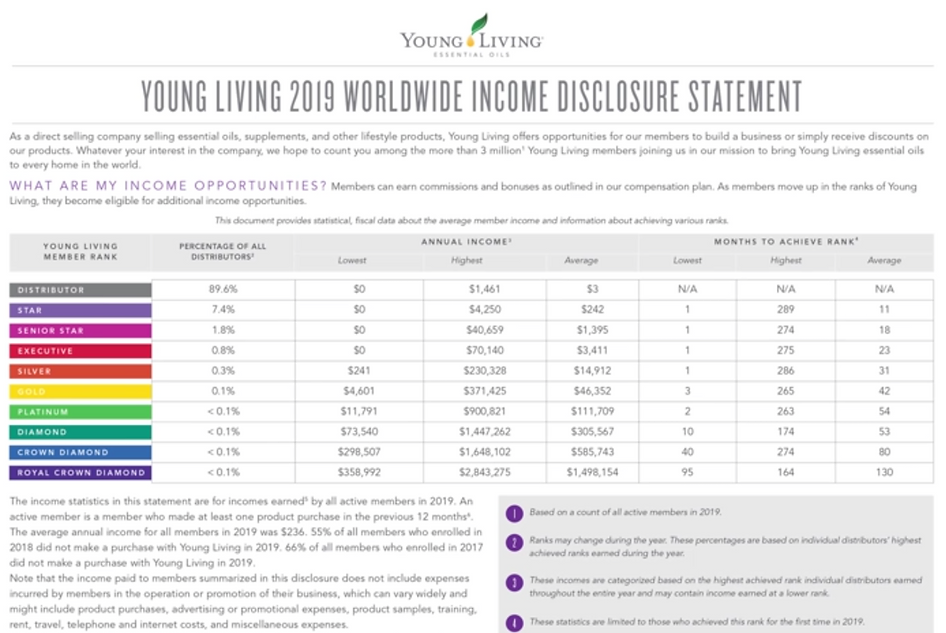Click the Young Living leaf logo
946x633 pixels.
pos(472,36)
